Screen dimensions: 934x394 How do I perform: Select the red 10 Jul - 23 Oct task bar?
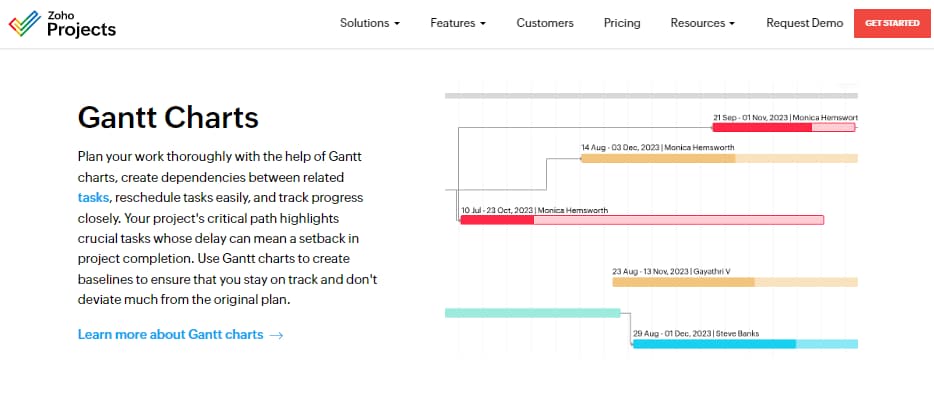(x=642, y=220)
